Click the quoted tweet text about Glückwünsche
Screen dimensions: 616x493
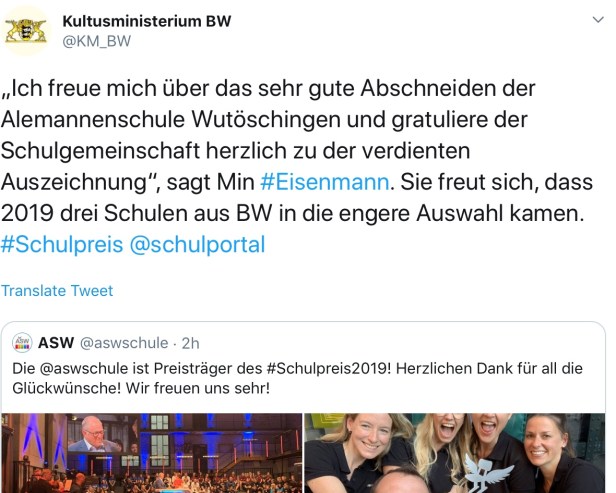coord(297,378)
